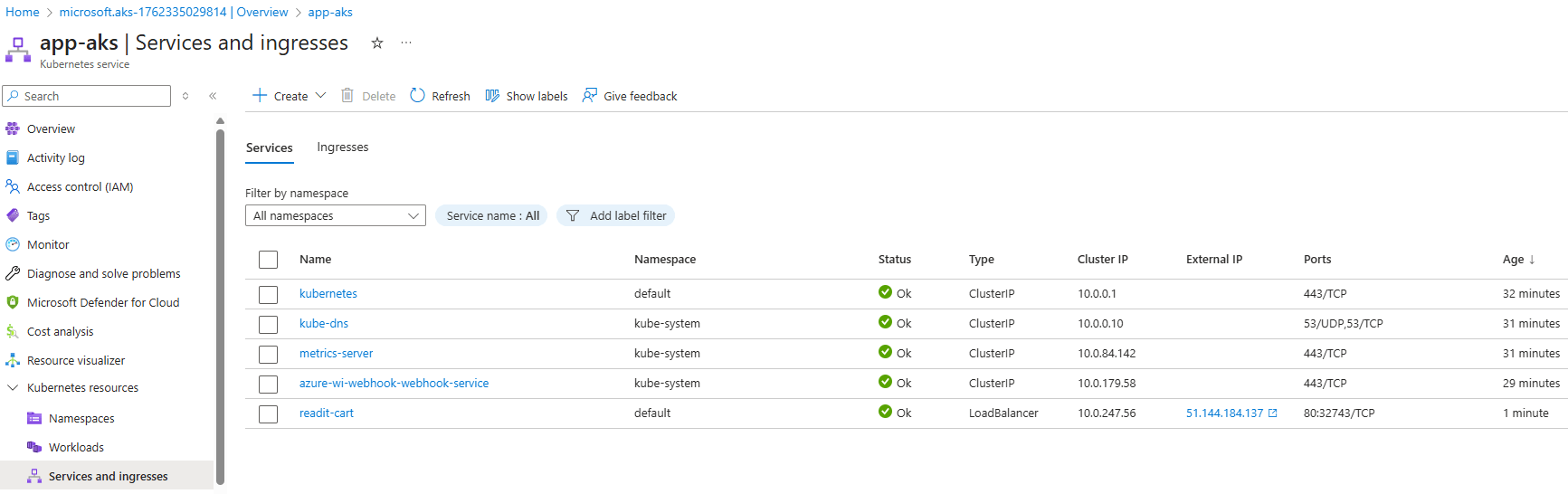The width and height of the screenshot is (1568, 494).
Task: Open the external link icon beside 51.144.184.137
Action: tap(1273, 413)
